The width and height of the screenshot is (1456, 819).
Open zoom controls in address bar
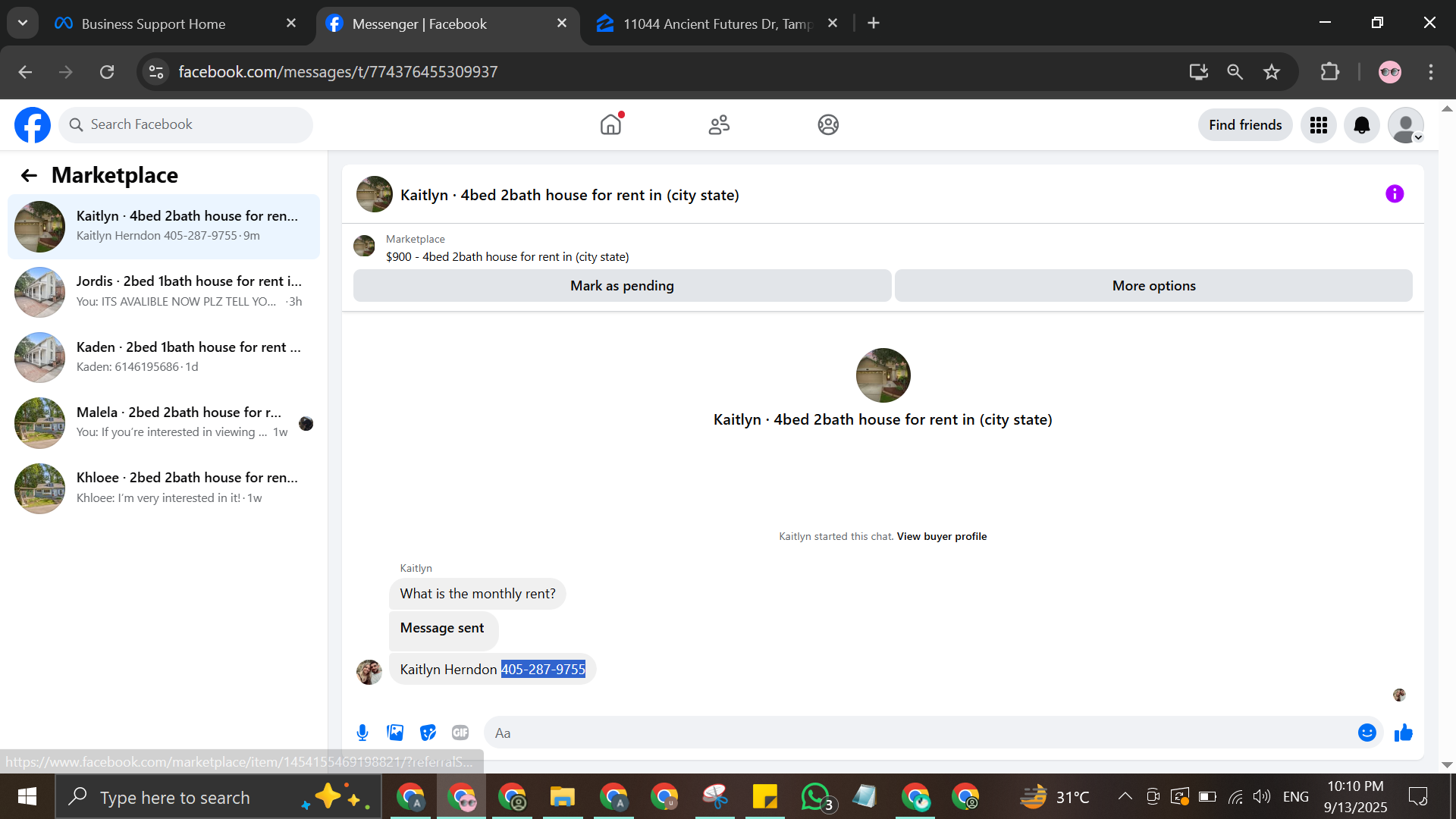(1235, 72)
